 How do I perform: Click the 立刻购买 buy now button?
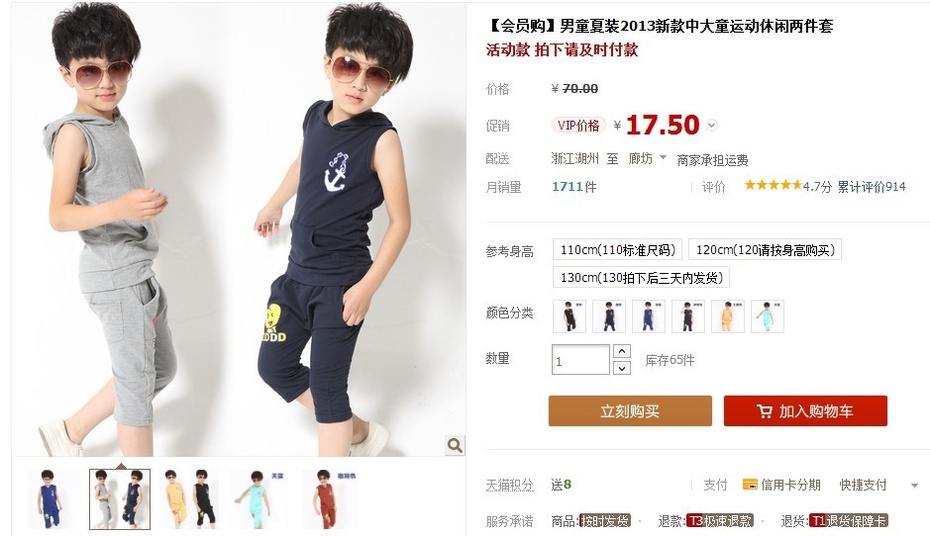pos(630,411)
